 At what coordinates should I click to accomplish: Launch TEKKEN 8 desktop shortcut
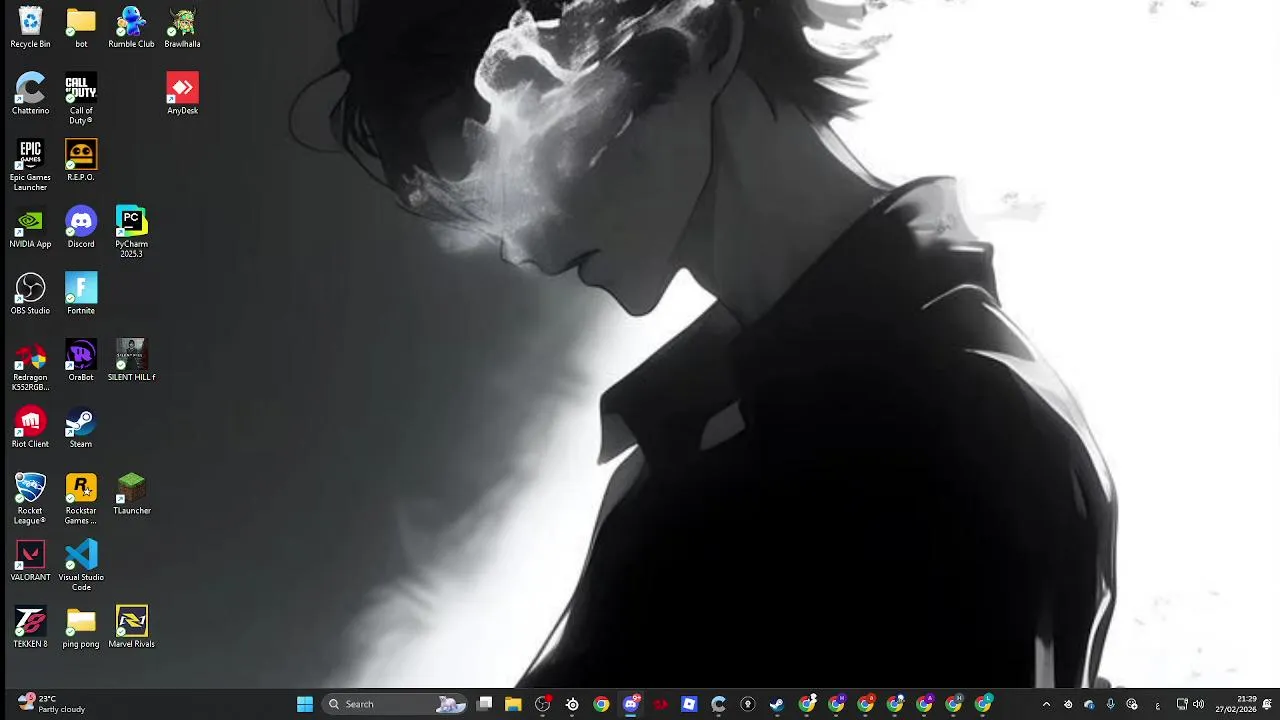click(x=30, y=627)
